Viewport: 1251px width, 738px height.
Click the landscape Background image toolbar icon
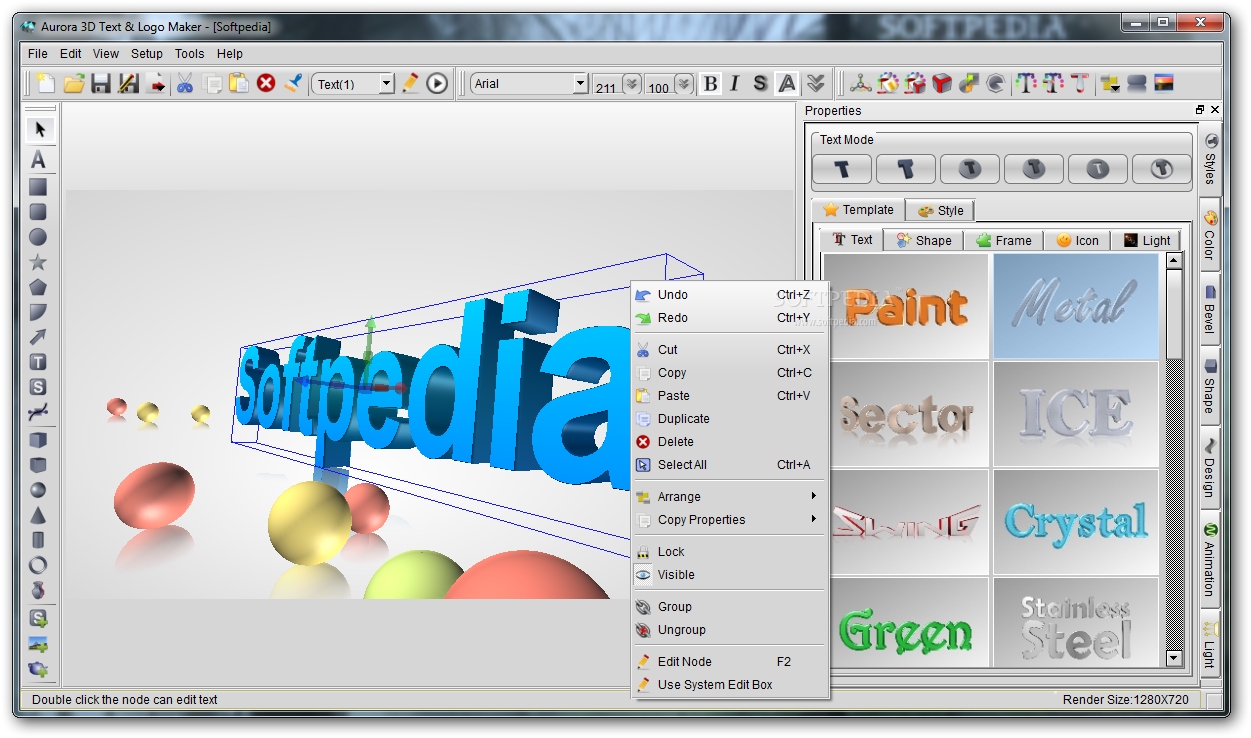[x=1163, y=84]
